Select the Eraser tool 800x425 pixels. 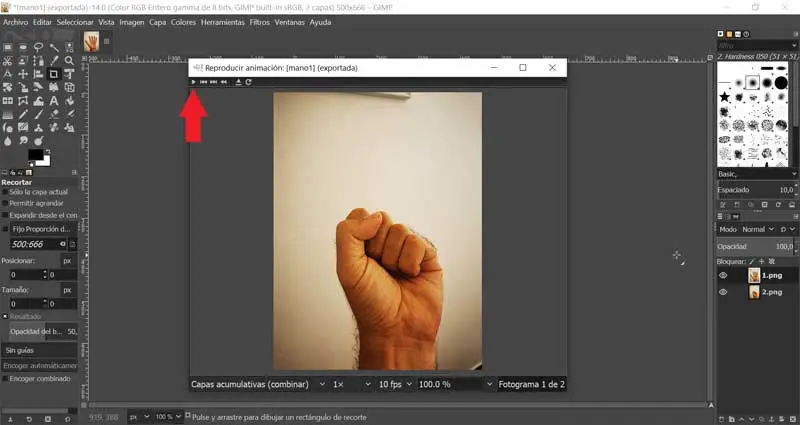(x=54, y=114)
